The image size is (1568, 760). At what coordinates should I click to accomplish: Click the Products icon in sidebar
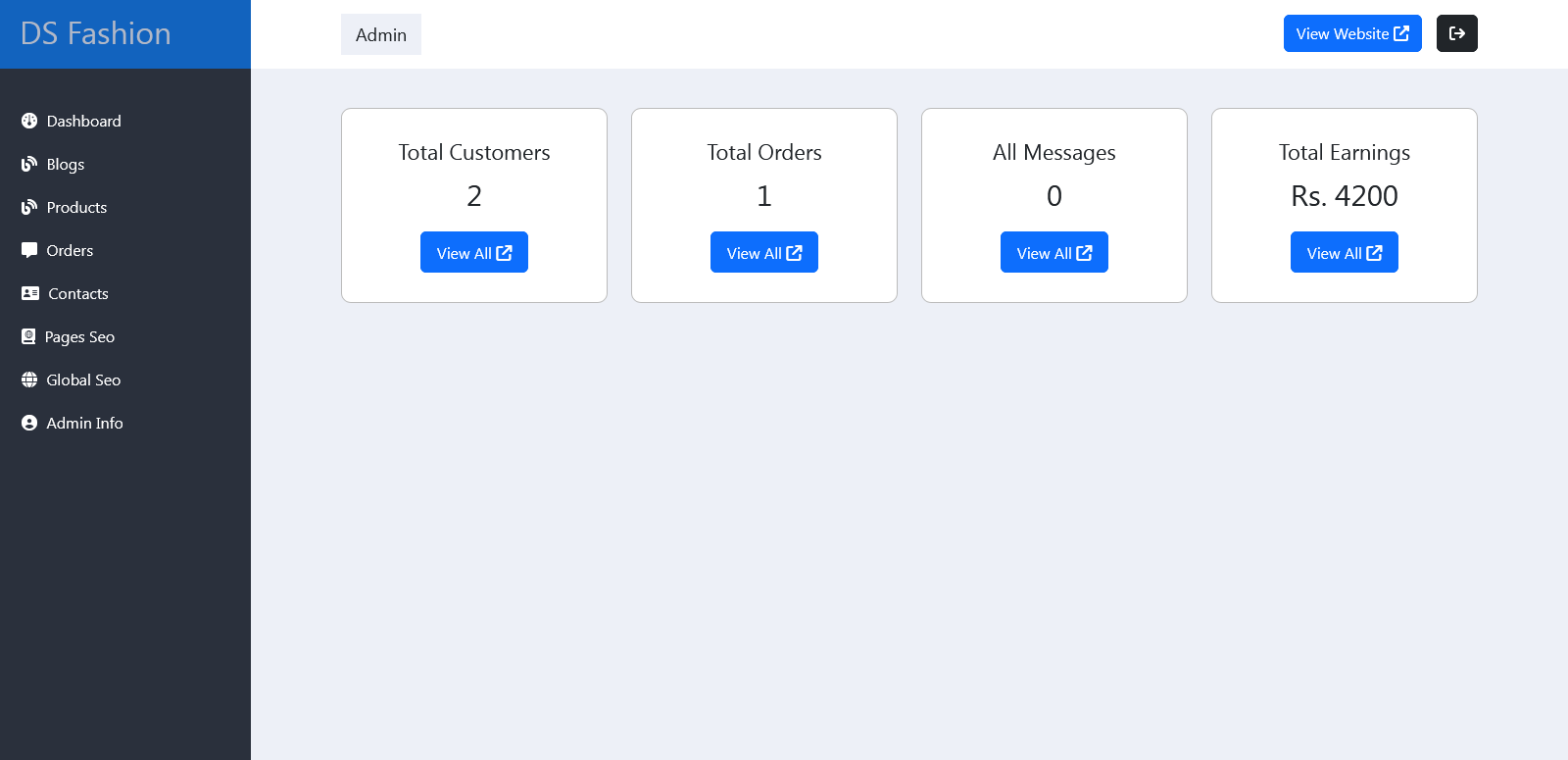pyautogui.click(x=29, y=207)
